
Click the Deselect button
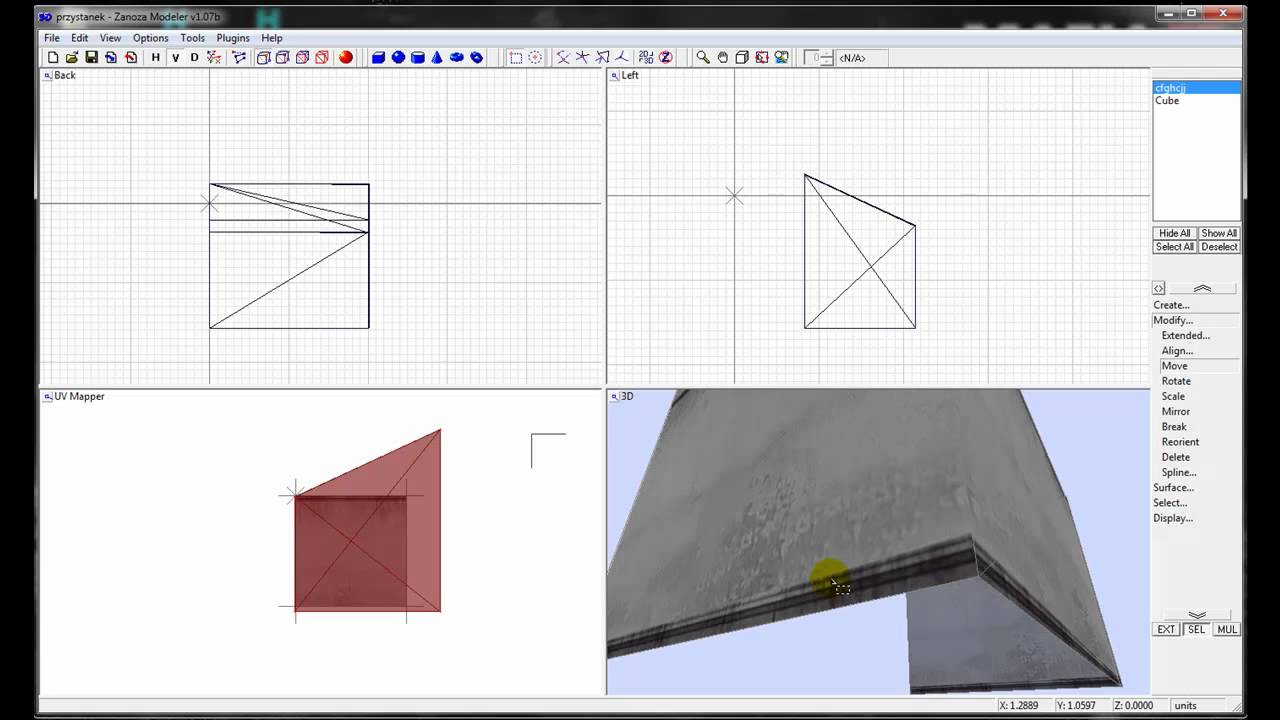(1219, 246)
